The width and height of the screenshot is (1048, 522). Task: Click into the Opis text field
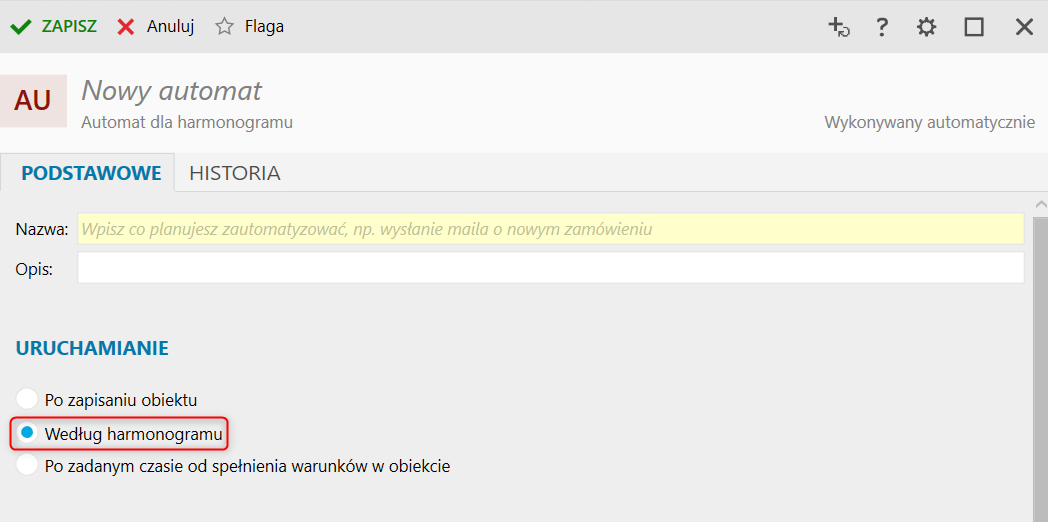[550, 268]
